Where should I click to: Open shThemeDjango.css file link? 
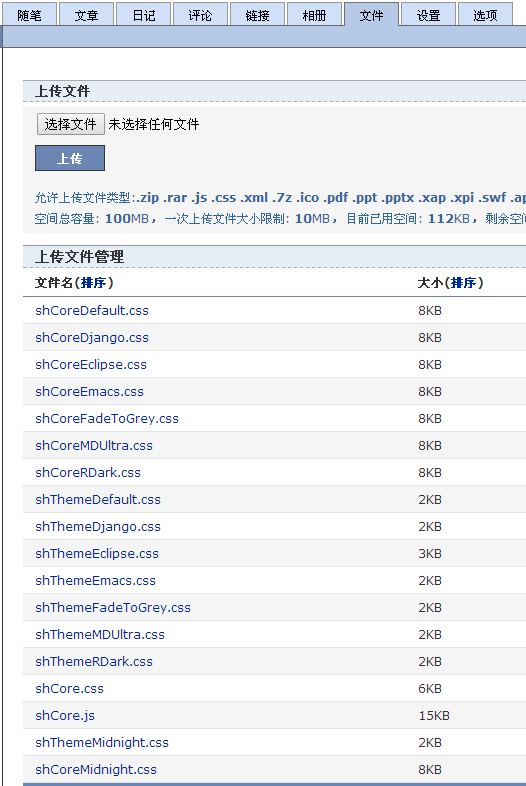coord(98,527)
